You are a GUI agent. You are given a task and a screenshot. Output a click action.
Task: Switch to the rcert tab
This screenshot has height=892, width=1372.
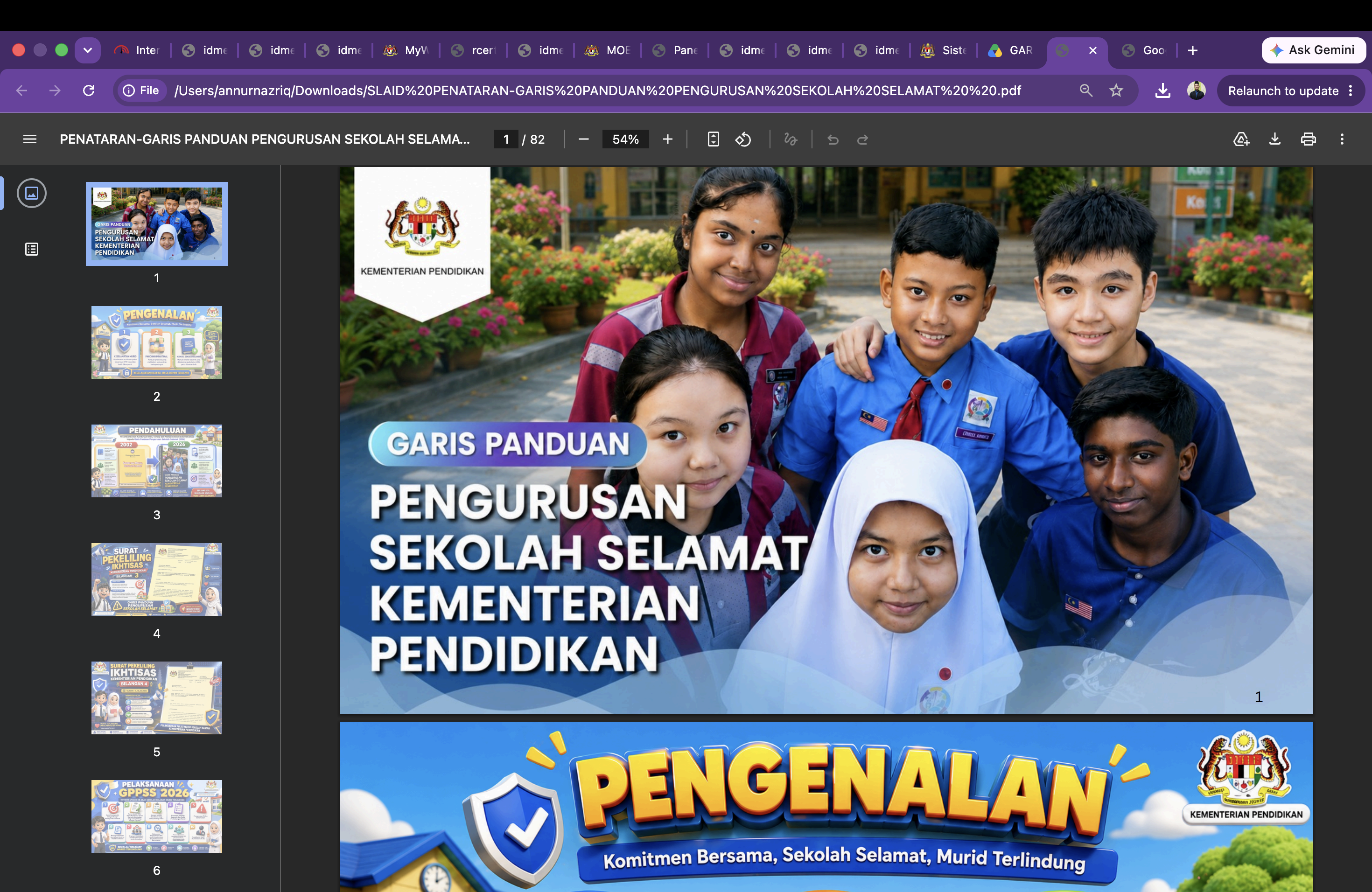pos(473,50)
